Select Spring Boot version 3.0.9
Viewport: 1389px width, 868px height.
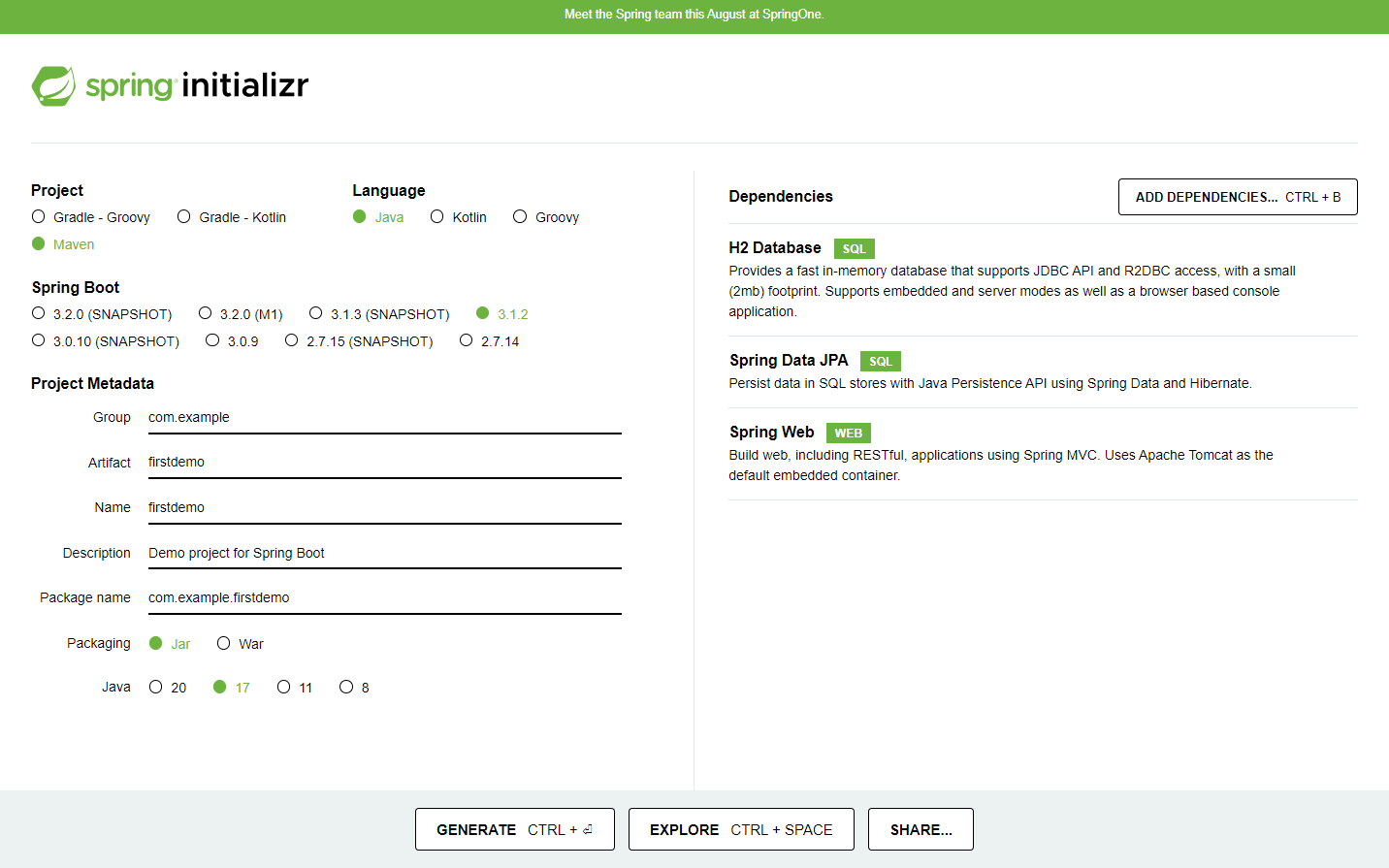pyautogui.click(x=233, y=341)
